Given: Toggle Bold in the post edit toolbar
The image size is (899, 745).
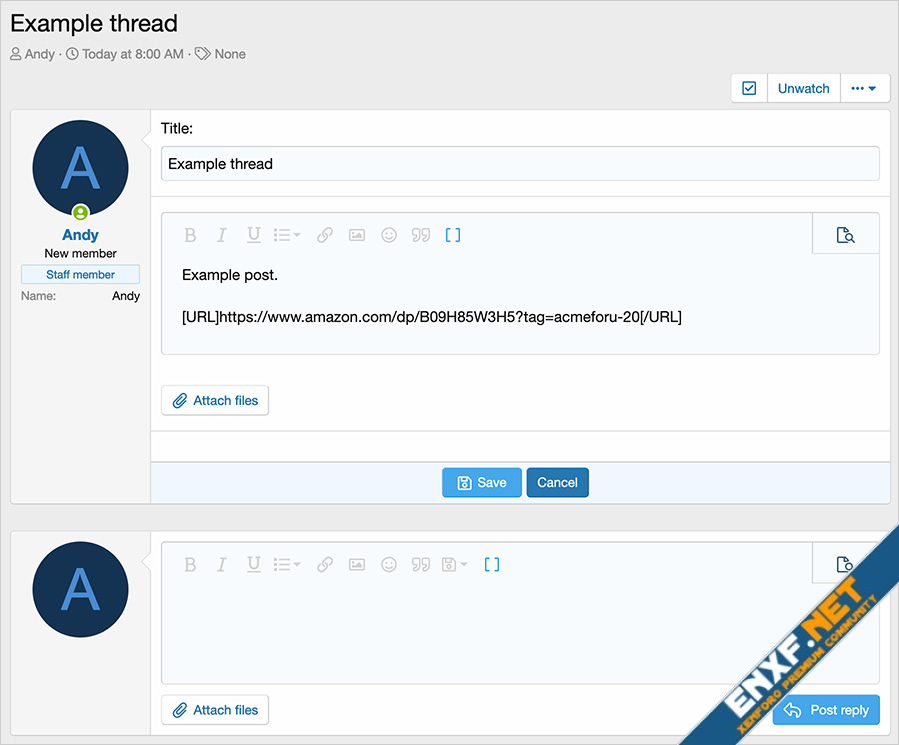Looking at the screenshot, I should click(x=190, y=235).
